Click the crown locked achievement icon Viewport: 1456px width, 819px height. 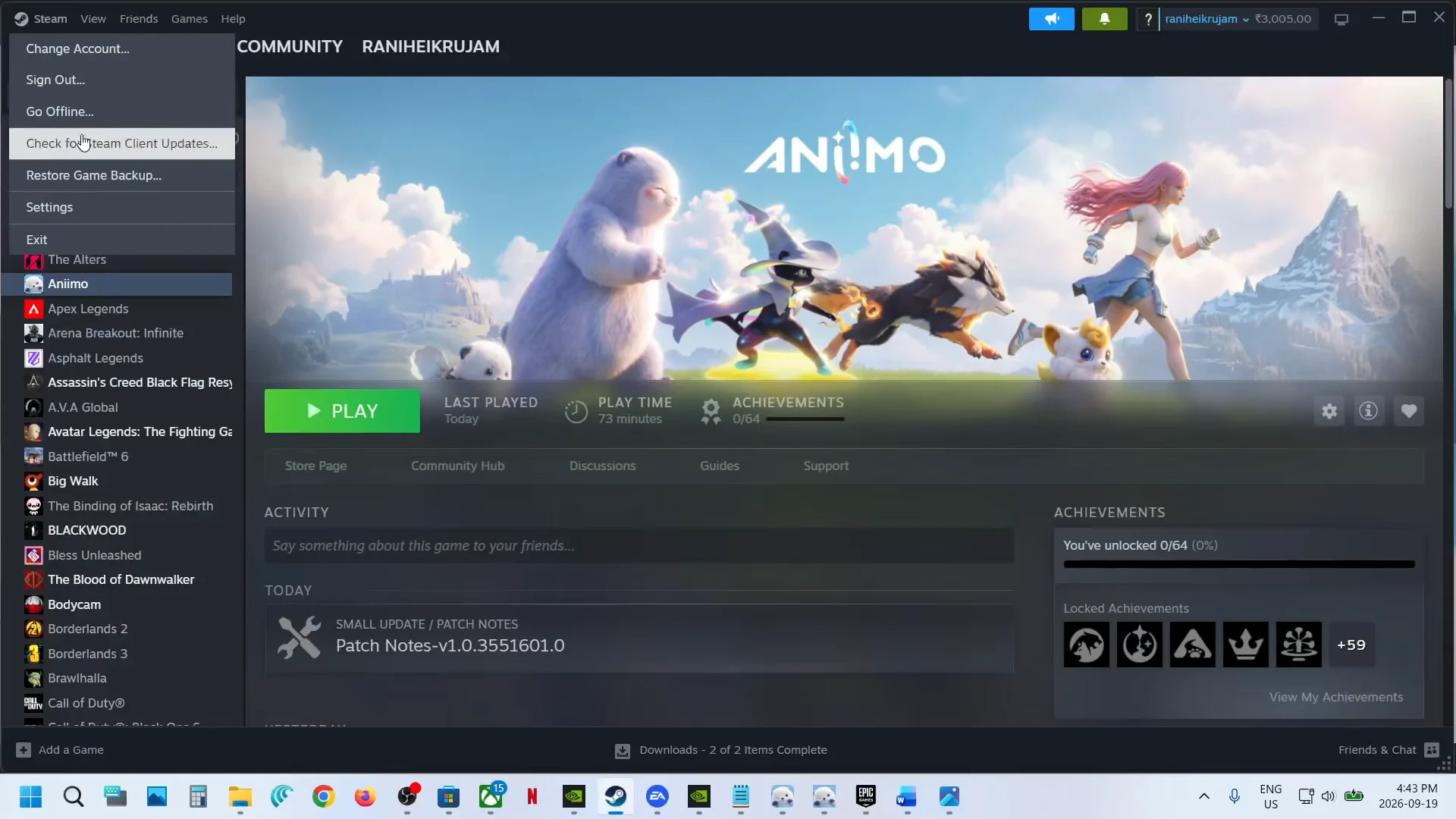coord(1245,645)
